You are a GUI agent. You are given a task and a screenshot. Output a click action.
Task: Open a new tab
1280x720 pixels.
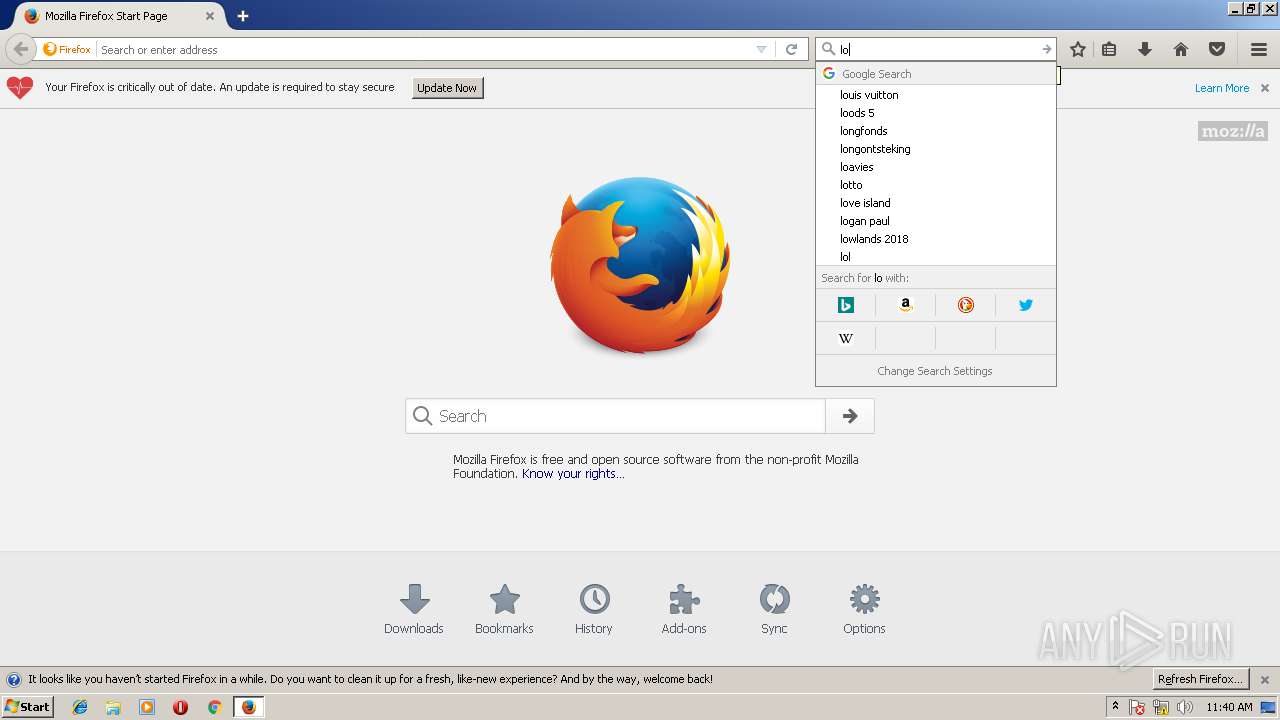243,16
